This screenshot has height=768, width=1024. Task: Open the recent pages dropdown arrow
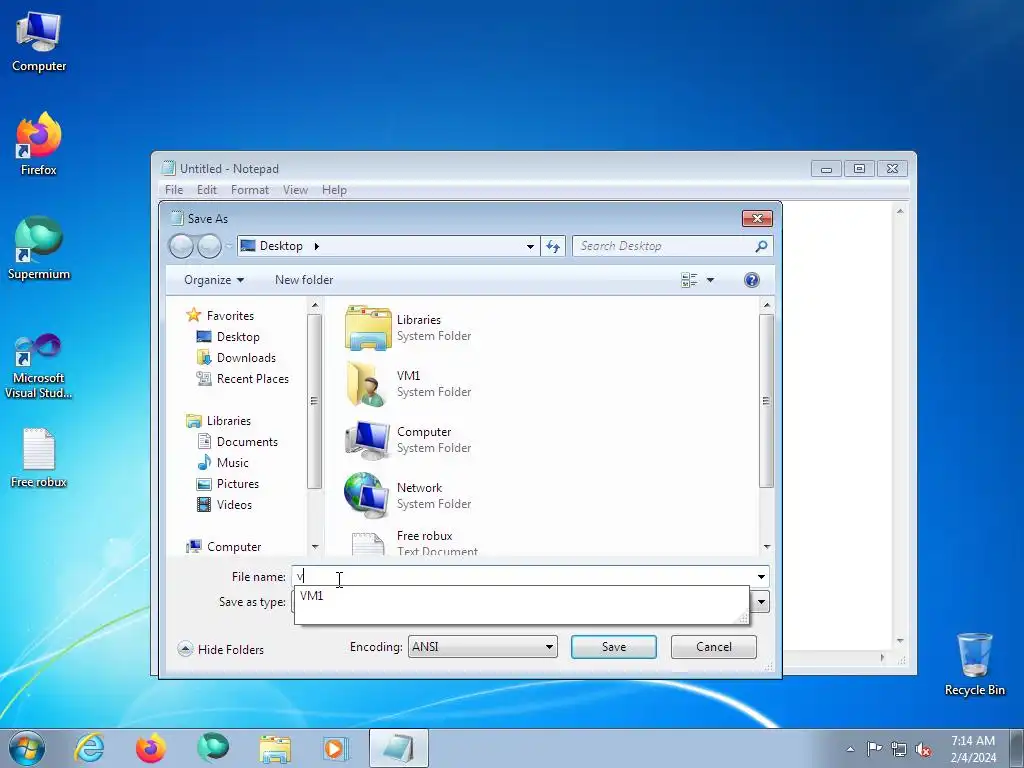pos(229,246)
